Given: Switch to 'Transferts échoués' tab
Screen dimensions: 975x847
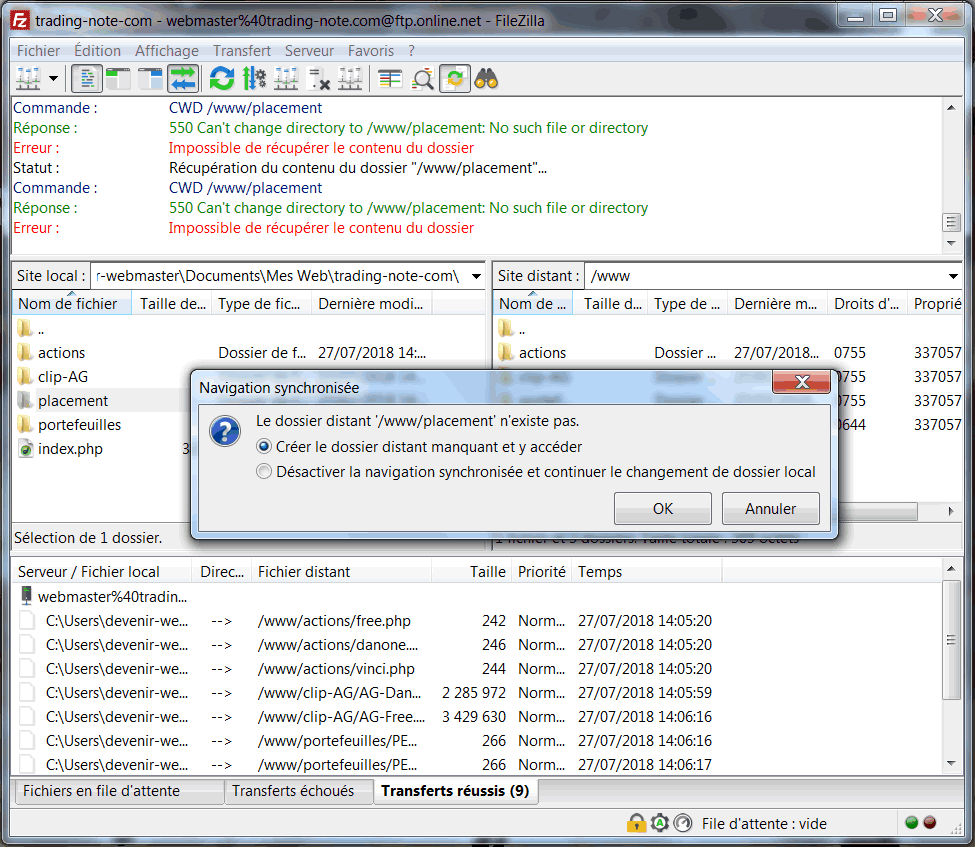Looking at the screenshot, I should coord(298,791).
